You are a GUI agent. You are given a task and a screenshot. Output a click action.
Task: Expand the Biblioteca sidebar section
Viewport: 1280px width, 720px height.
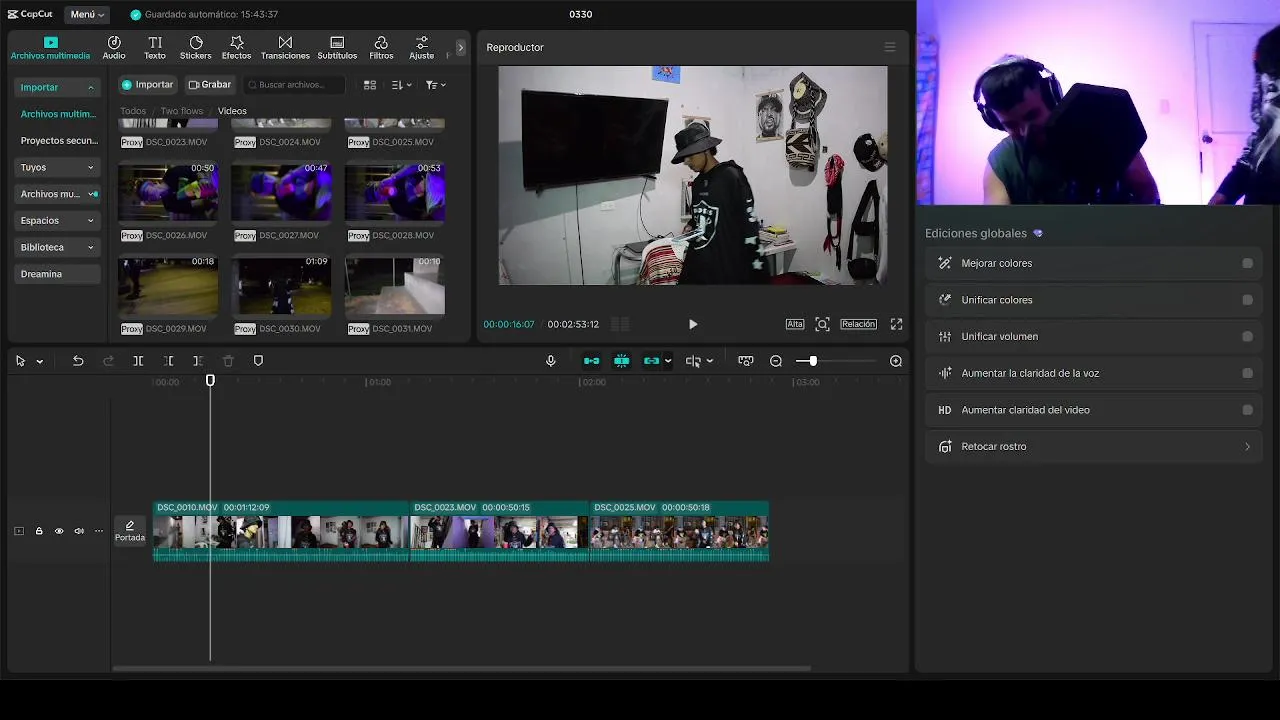(58, 247)
